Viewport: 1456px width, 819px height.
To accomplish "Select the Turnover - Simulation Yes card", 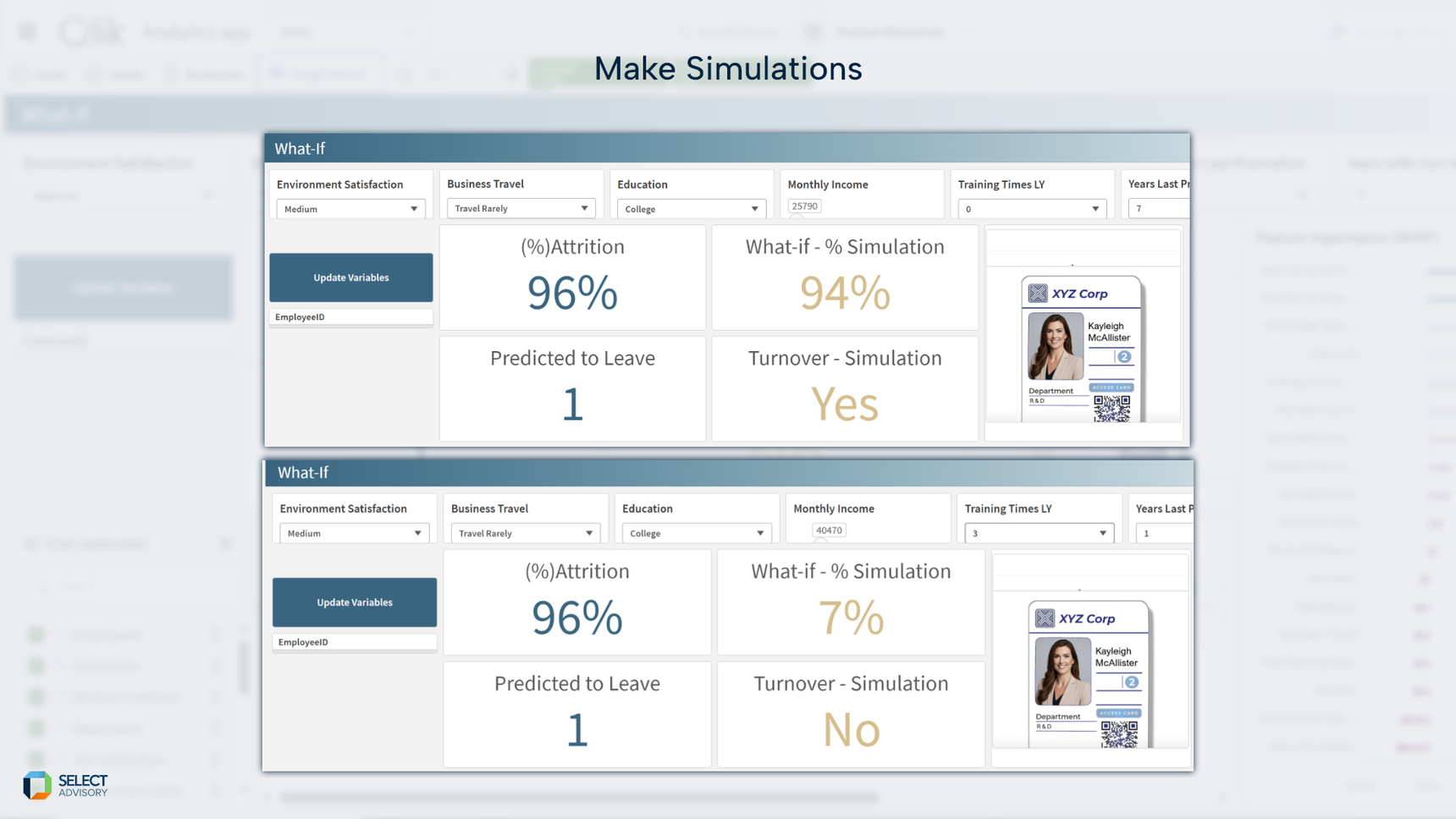I will point(845,389).
